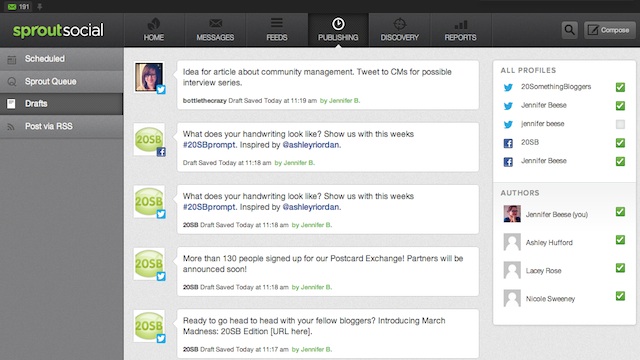
Task: Select Drafts in the sidebar
Action: click(61, 104)
